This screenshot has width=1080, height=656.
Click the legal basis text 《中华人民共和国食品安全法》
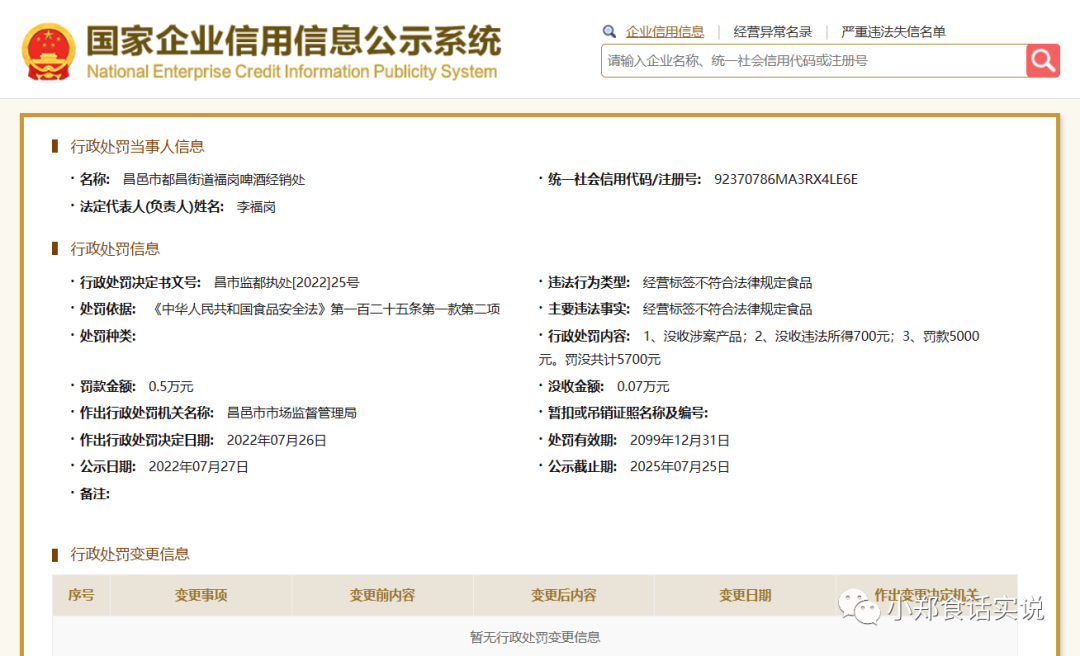(x=238, y=309)
